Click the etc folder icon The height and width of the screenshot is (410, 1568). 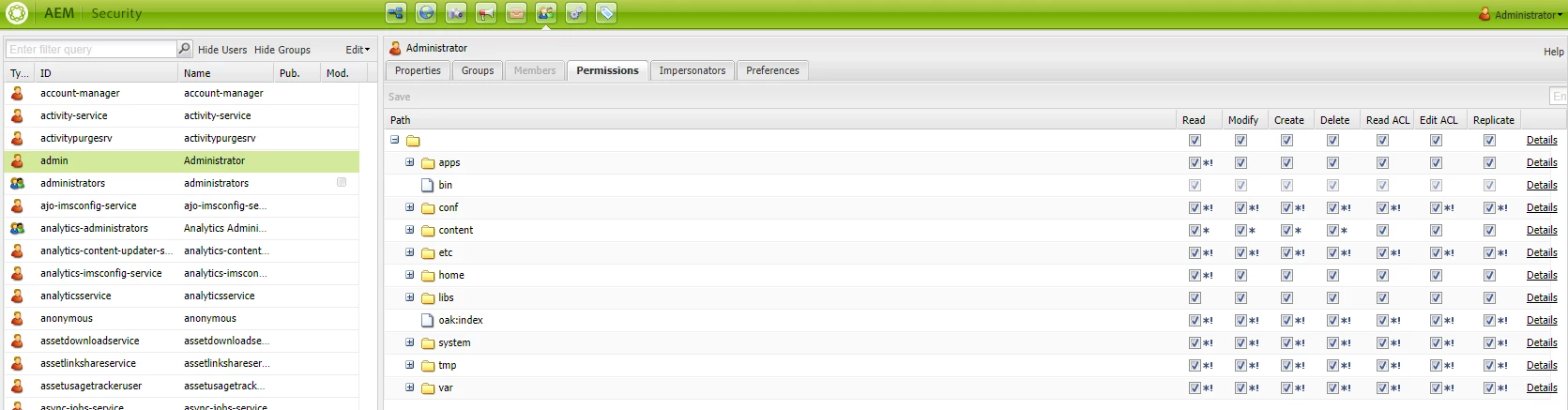[x=428, y=253]
